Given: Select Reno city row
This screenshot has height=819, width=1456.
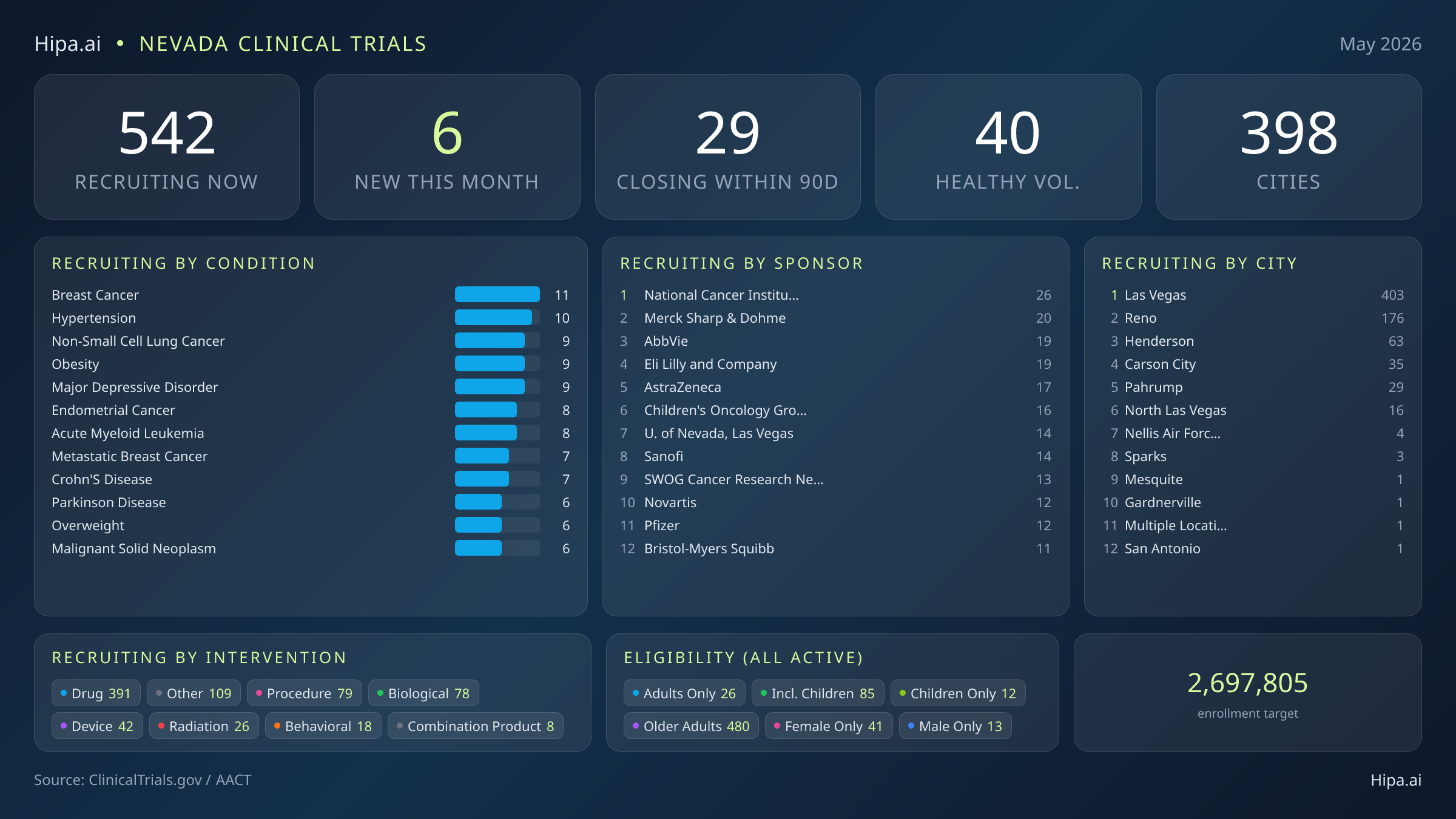Looking at the screenshot, I should [x=1253, y=318].
